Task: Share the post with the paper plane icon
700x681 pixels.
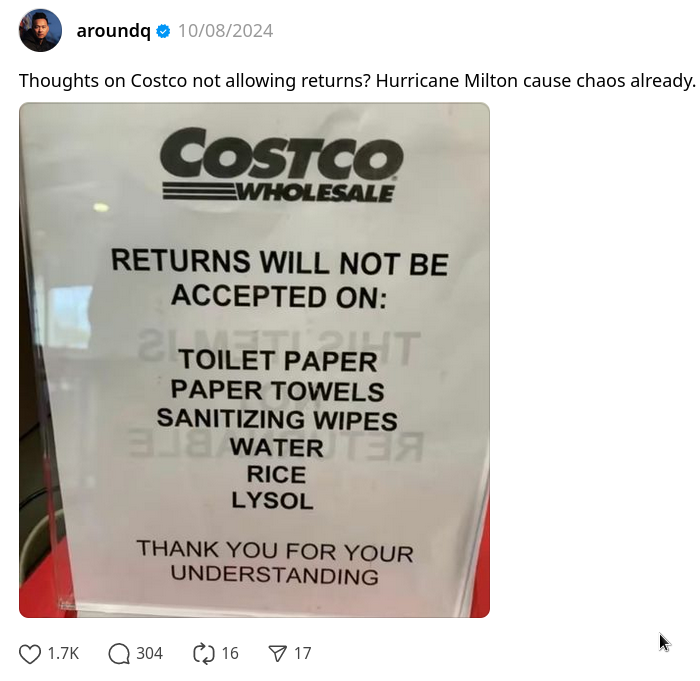Action: pos(277,654)
